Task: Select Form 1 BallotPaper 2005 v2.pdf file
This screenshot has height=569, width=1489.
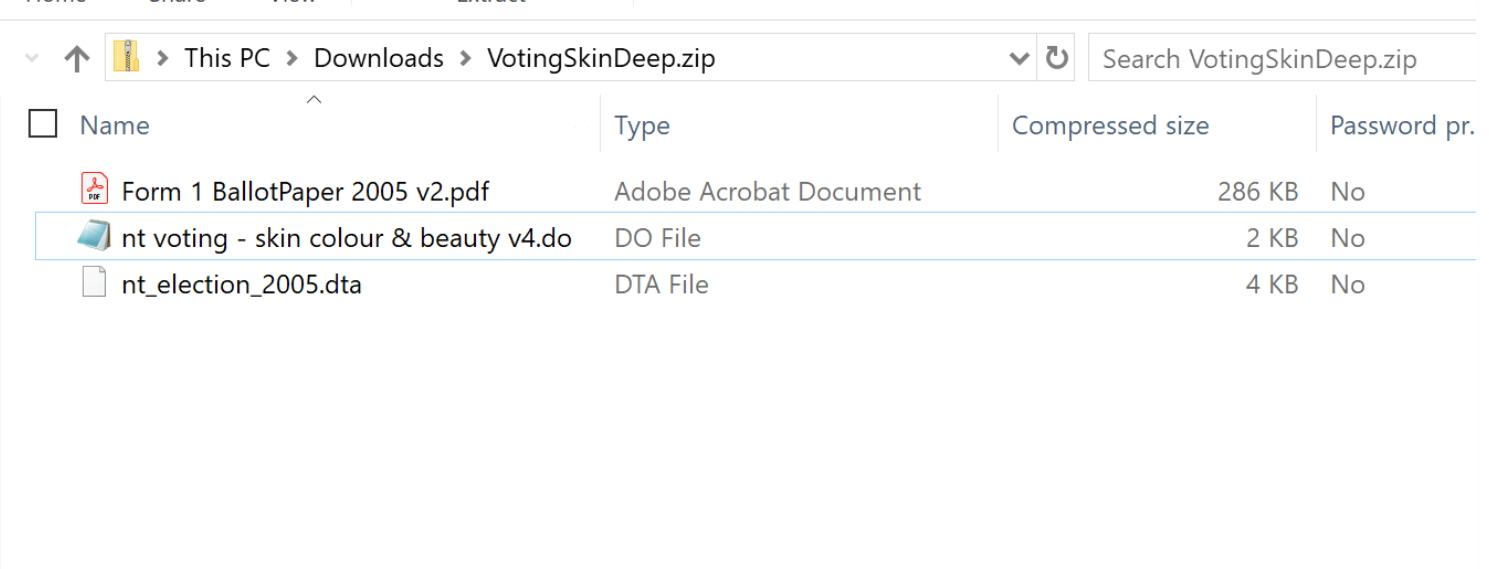Action: point(305,191)
